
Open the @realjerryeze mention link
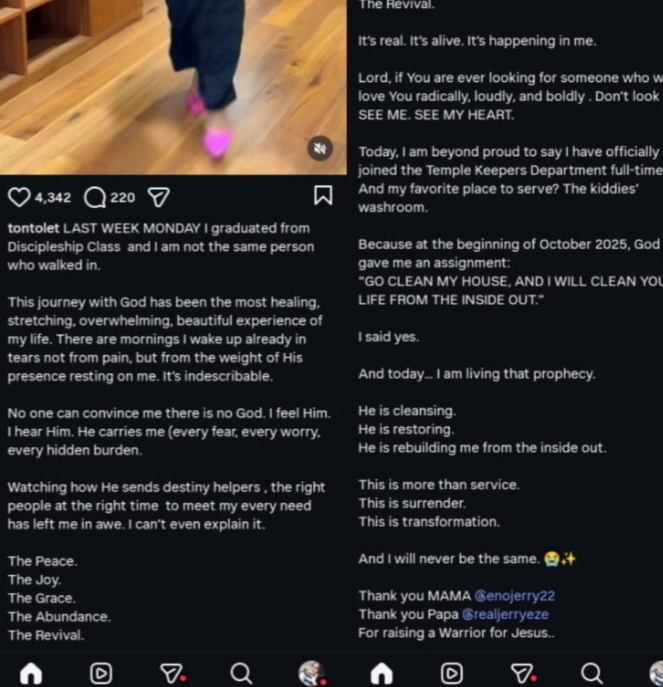tap(505, 614)
